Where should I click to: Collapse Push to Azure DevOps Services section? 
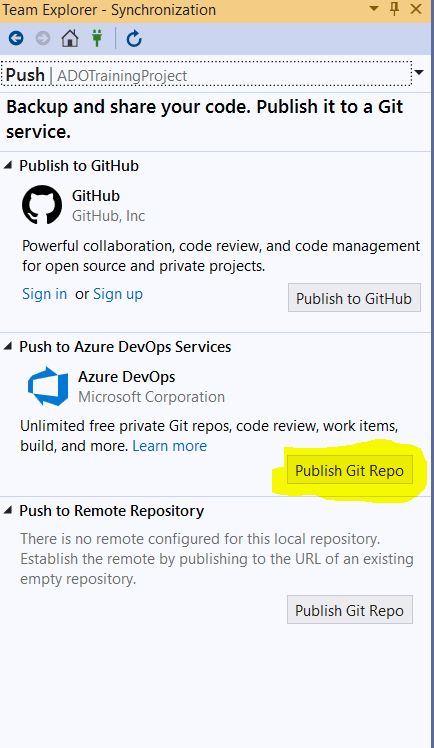point(8,346)
